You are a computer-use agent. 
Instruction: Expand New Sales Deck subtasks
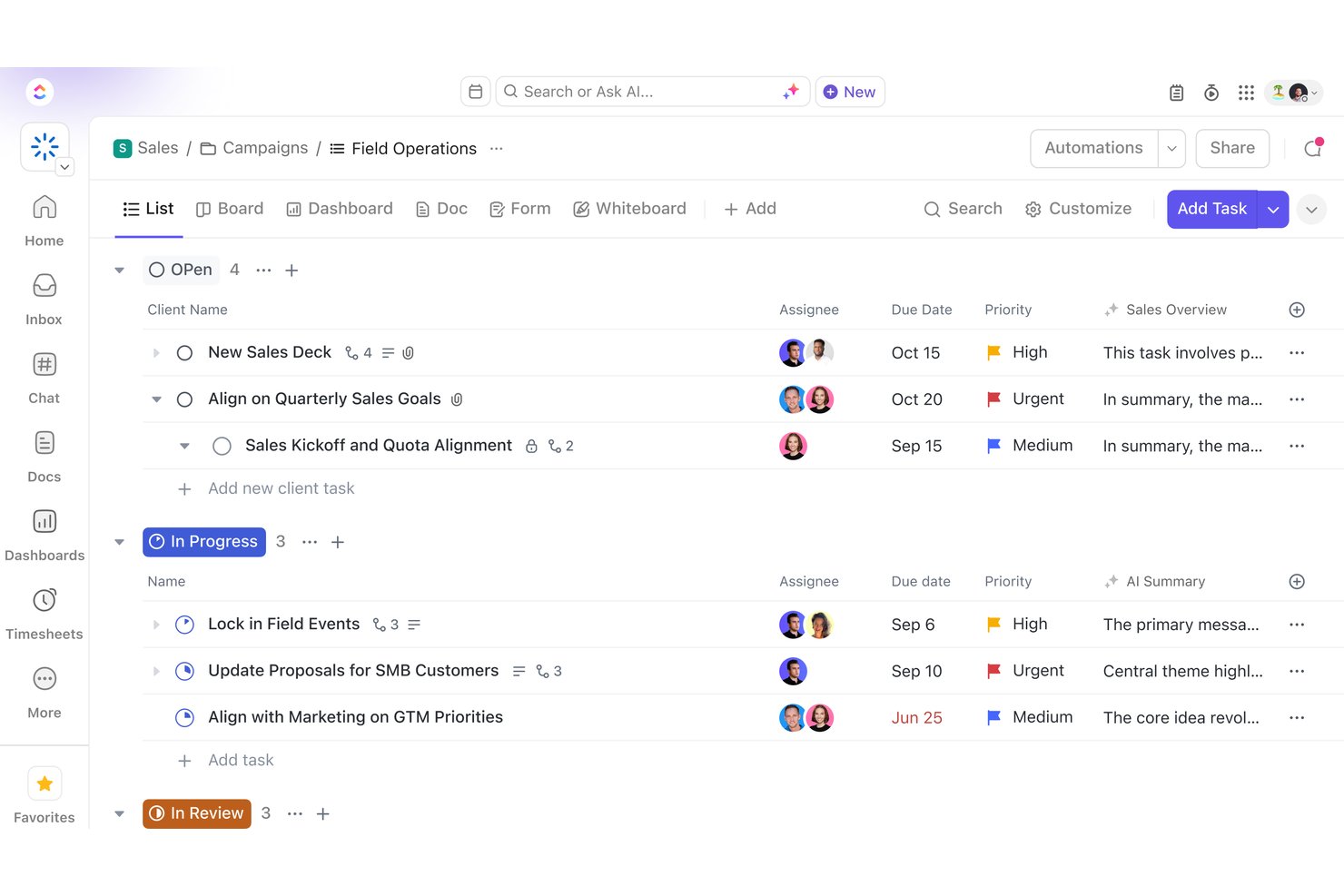[156, 353]
